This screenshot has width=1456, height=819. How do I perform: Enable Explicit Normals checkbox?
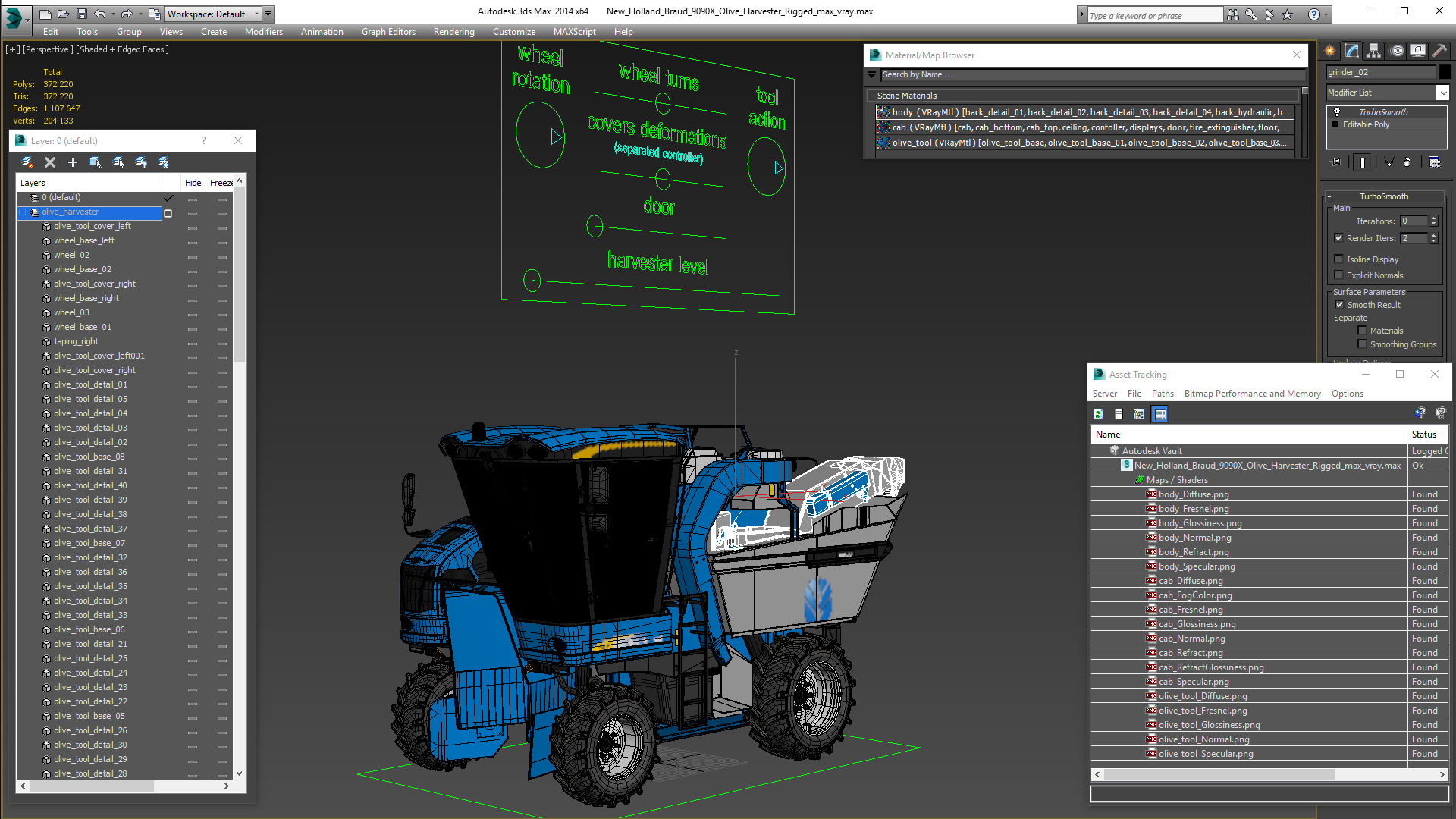tap(1339, 275)
